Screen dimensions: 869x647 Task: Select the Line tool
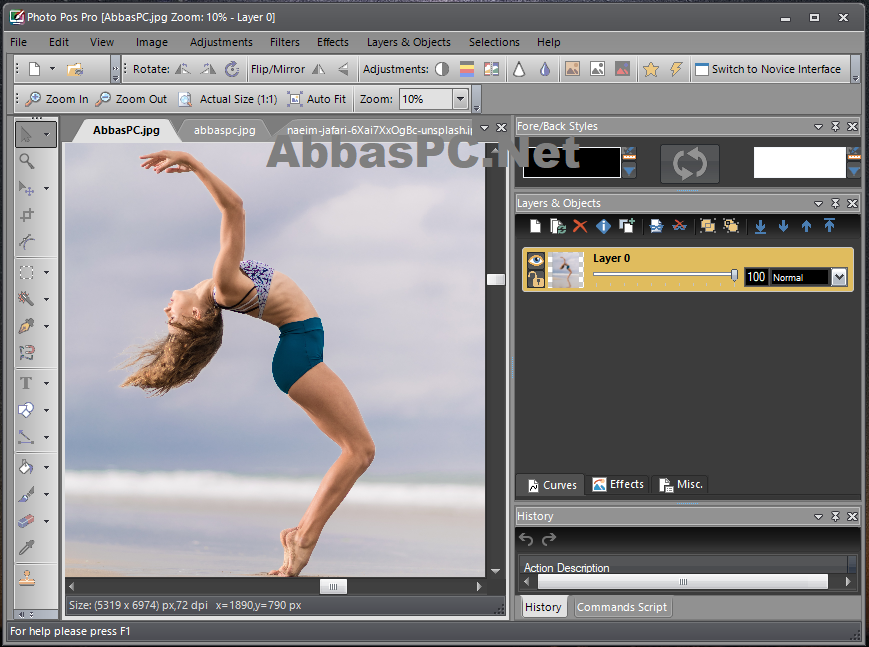click(x=26, y=437)
